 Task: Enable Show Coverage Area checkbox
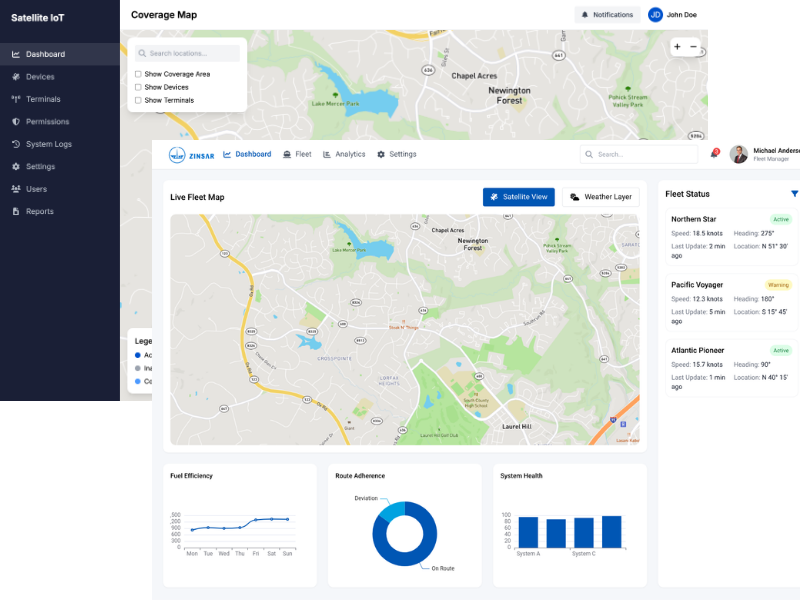(138, 74)
